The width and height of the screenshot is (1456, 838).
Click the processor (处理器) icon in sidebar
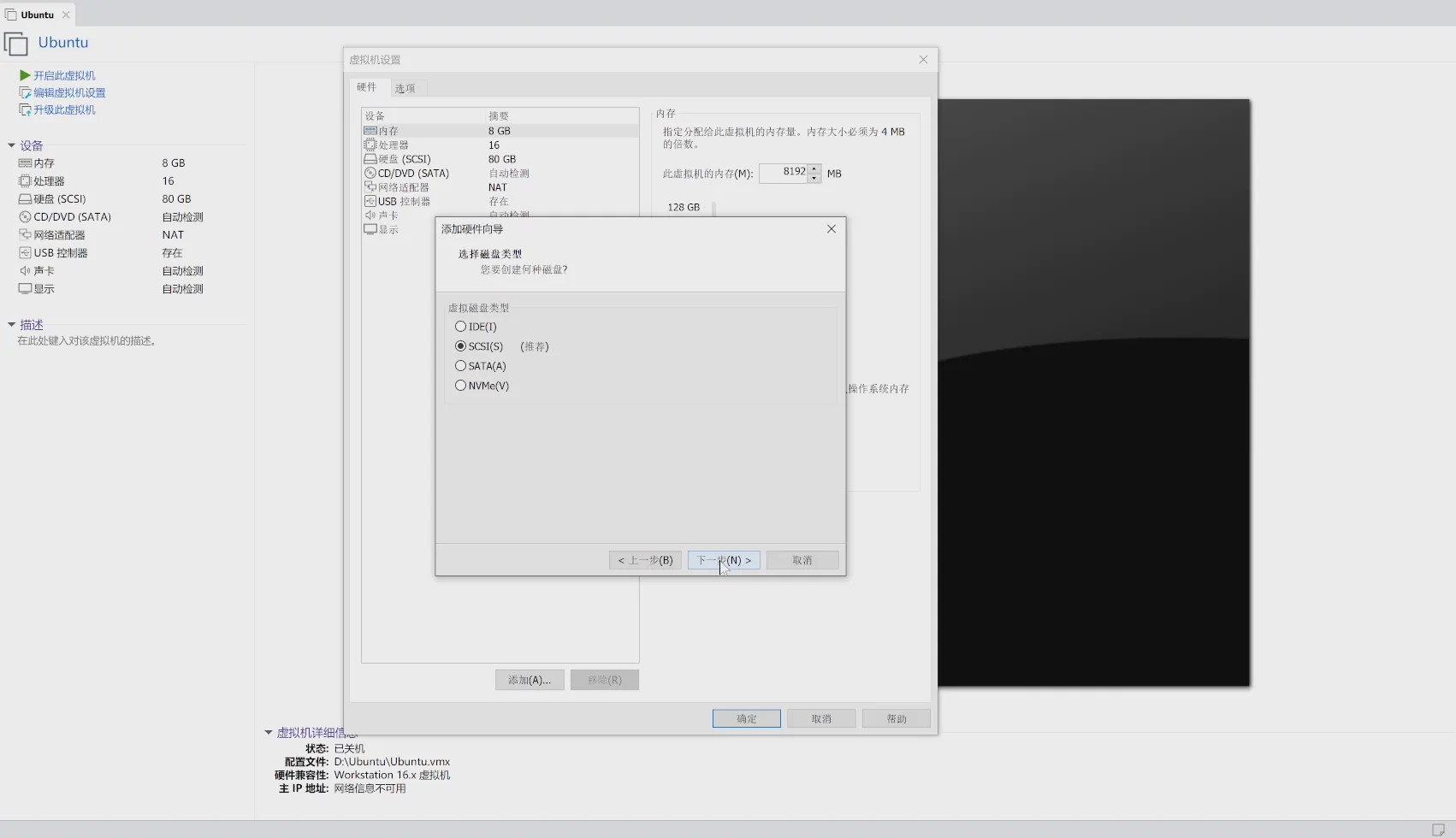click(25, 181)
